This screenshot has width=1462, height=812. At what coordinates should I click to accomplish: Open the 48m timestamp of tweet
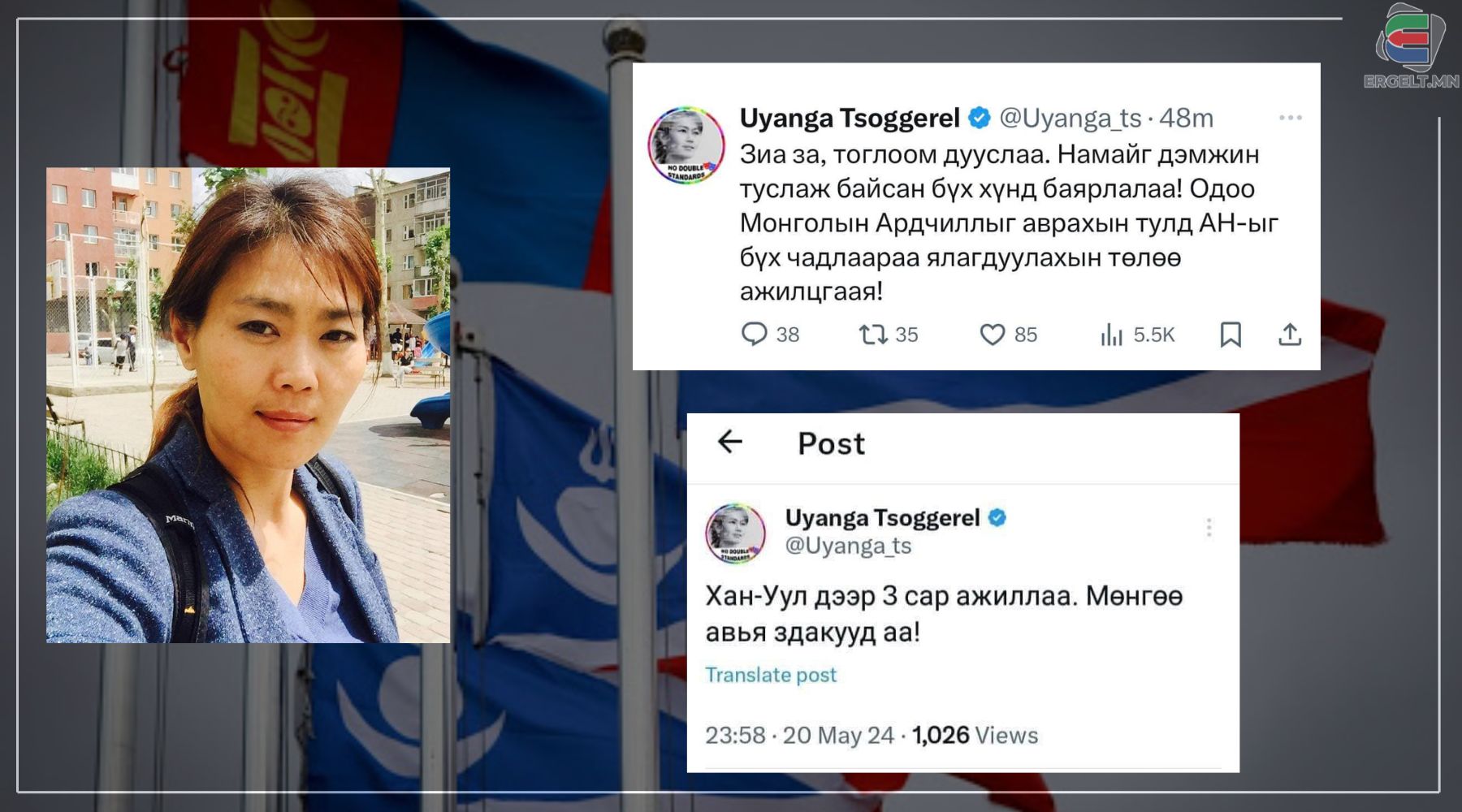click(x=1186, y=119)
